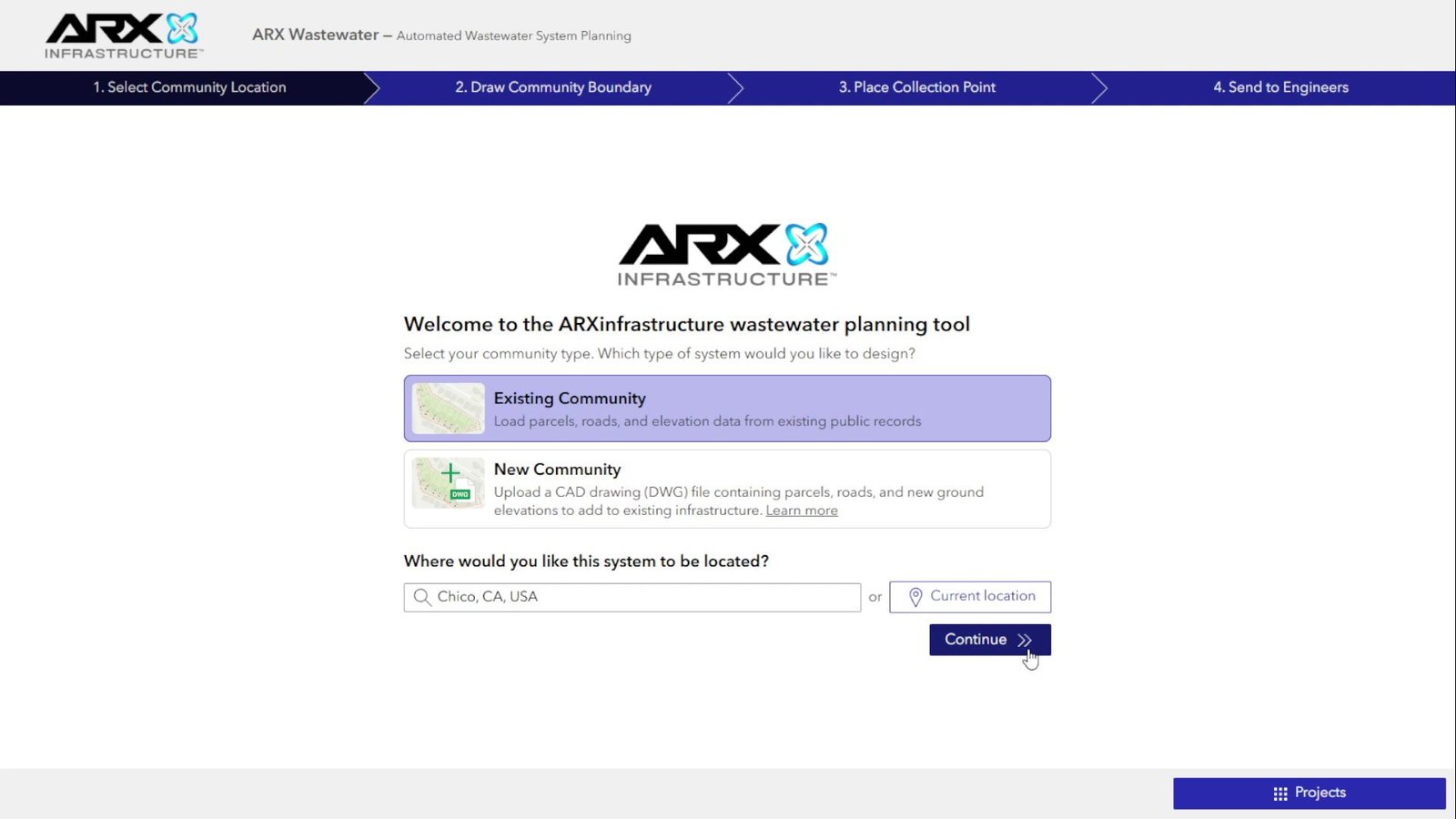1456x819 pixels.
Task: Click the New Community DWG thumbnail
Action: pyautogui.click(x=449, y=483)
